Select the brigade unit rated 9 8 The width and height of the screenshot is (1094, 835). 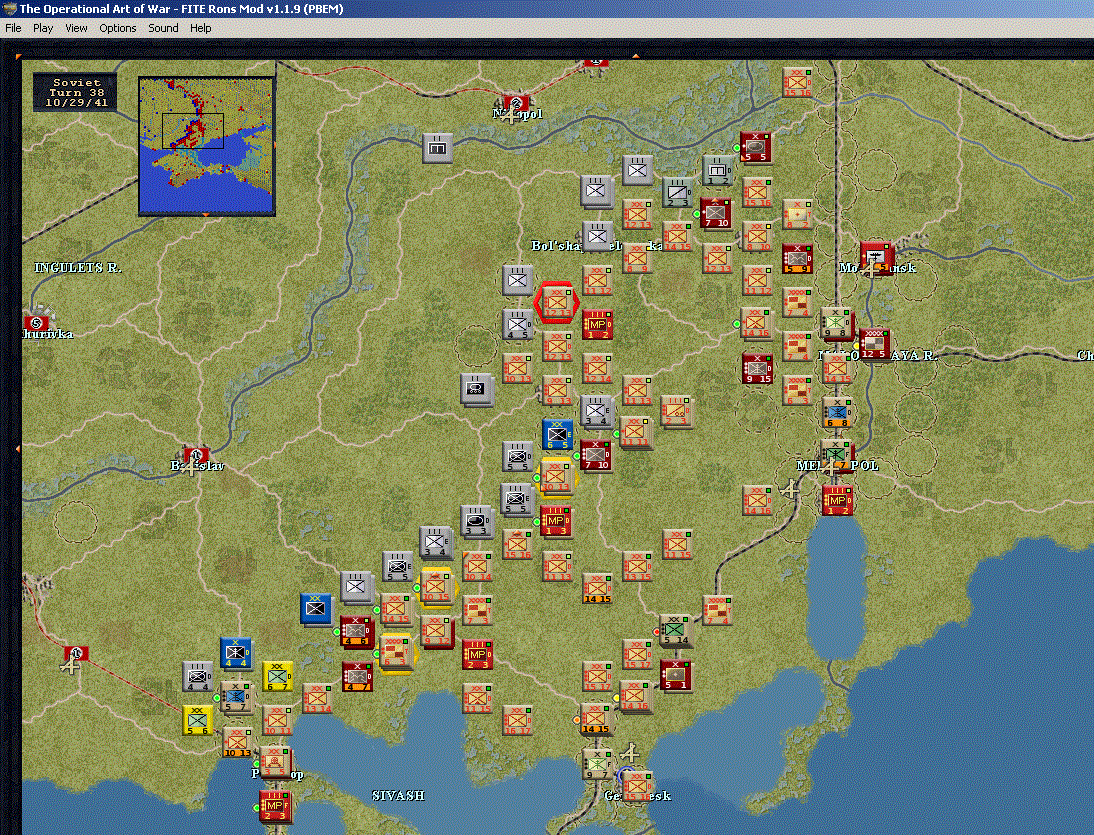[x=835, y=323]
